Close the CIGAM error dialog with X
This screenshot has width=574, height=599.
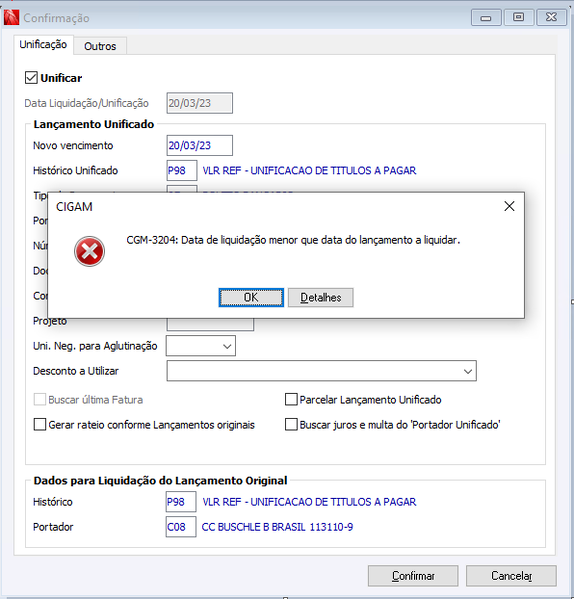click(x=509, y=206)
